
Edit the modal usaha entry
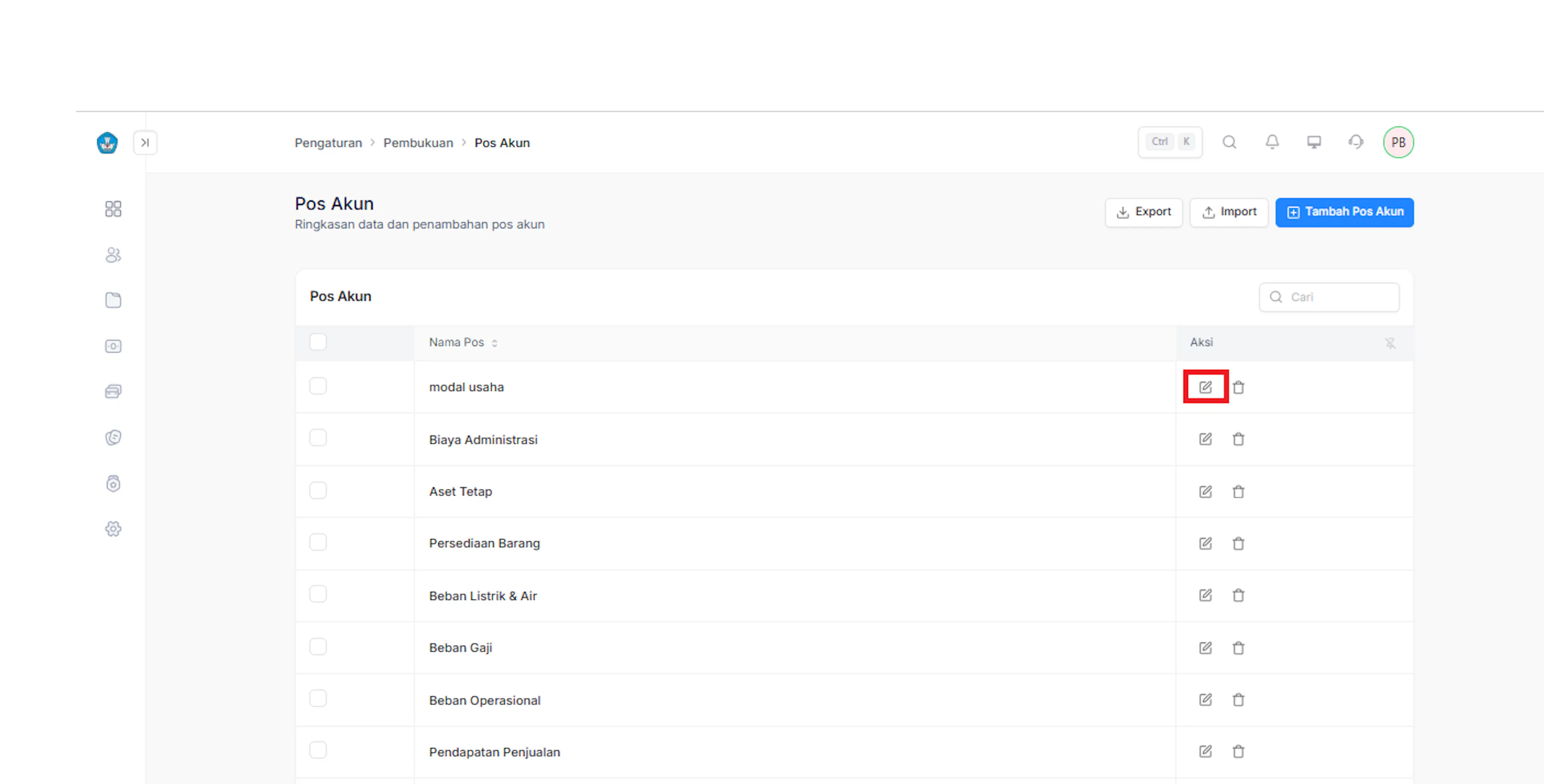(x=1205, y=387)
